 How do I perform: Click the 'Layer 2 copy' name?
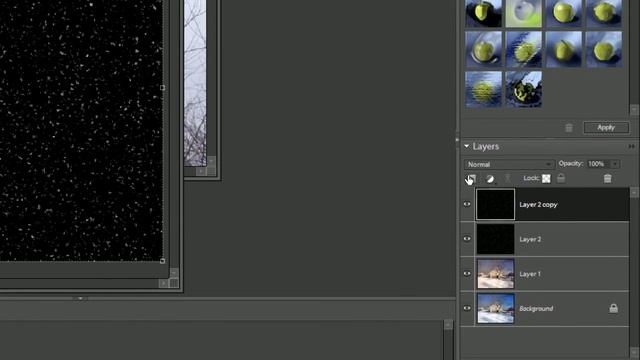(538, 204)
